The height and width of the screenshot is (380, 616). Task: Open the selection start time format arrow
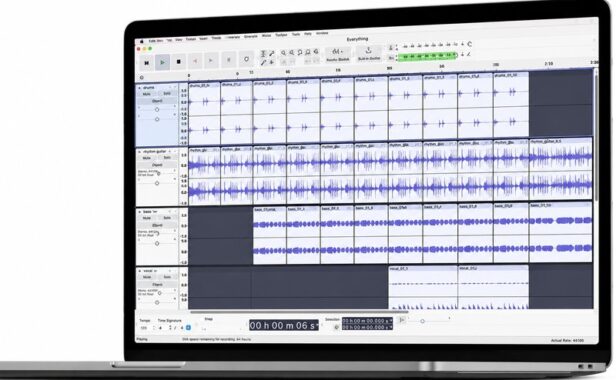coord(391,321)
